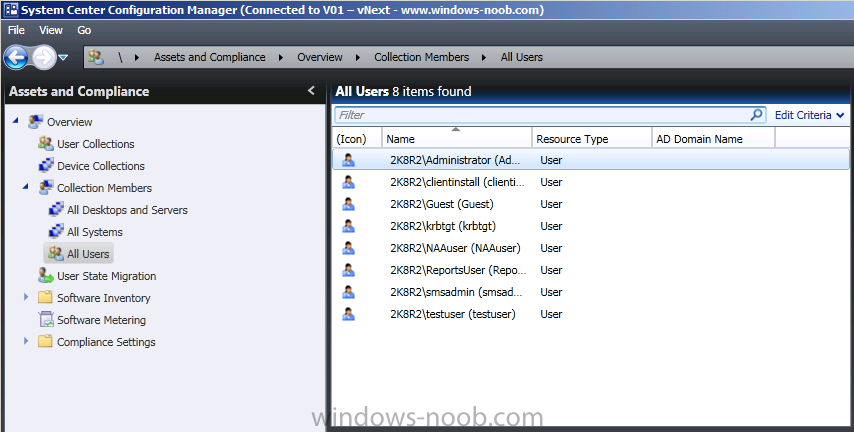Click the Forward navigation arrow button

point(44,57)
